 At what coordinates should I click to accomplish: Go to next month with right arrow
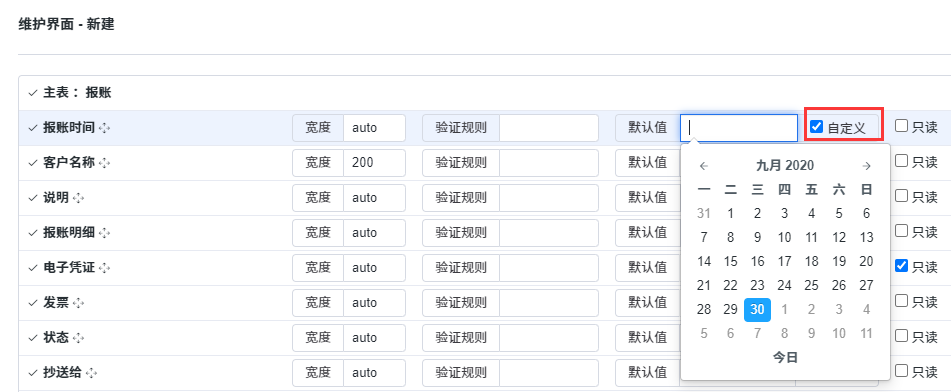point(867,166)
